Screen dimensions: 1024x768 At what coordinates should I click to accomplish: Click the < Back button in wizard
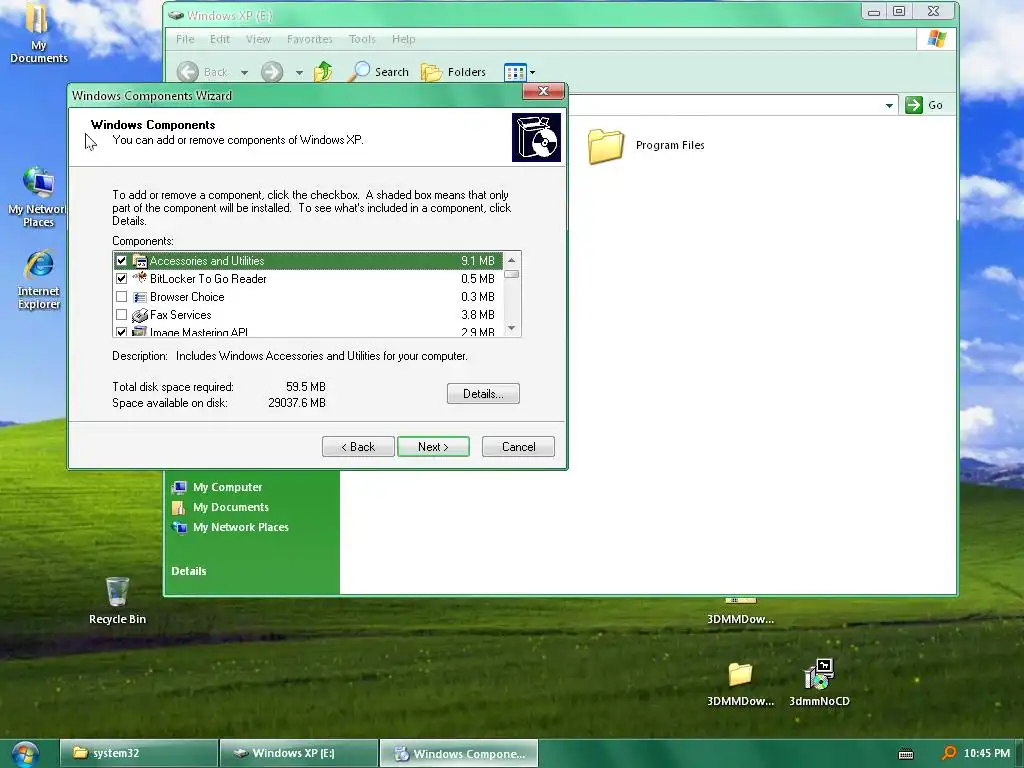coord(358,447)
